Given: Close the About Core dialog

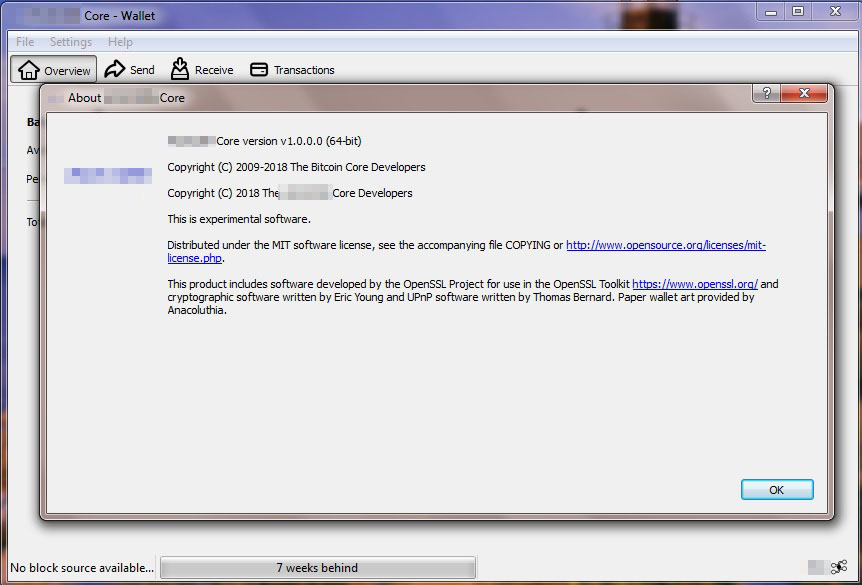Looking at the screenshot, I should [804, 93].
